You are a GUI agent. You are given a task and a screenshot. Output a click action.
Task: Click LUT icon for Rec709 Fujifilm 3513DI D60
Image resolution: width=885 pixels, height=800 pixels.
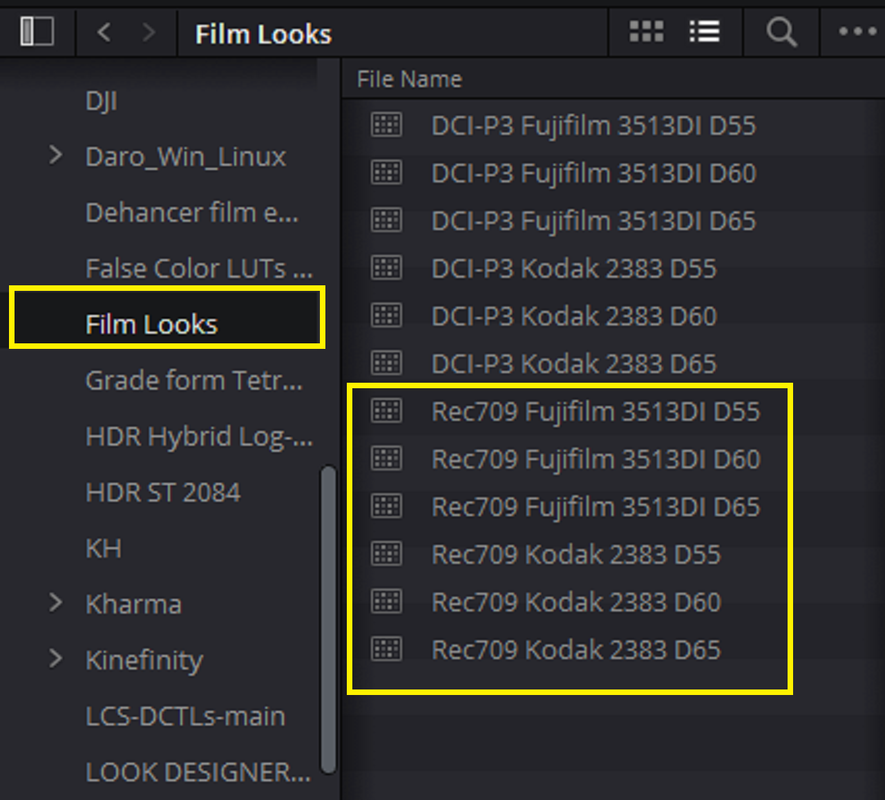(387, 458)
